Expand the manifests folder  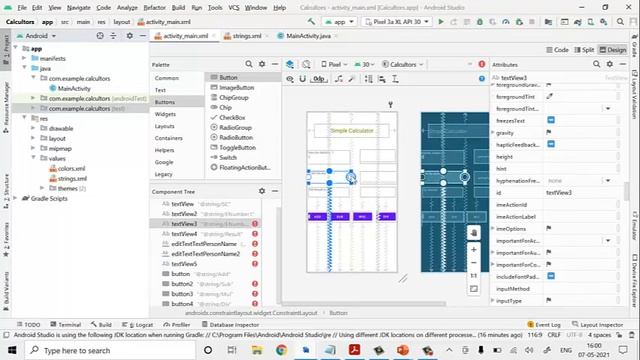click(x=24, y=58)
